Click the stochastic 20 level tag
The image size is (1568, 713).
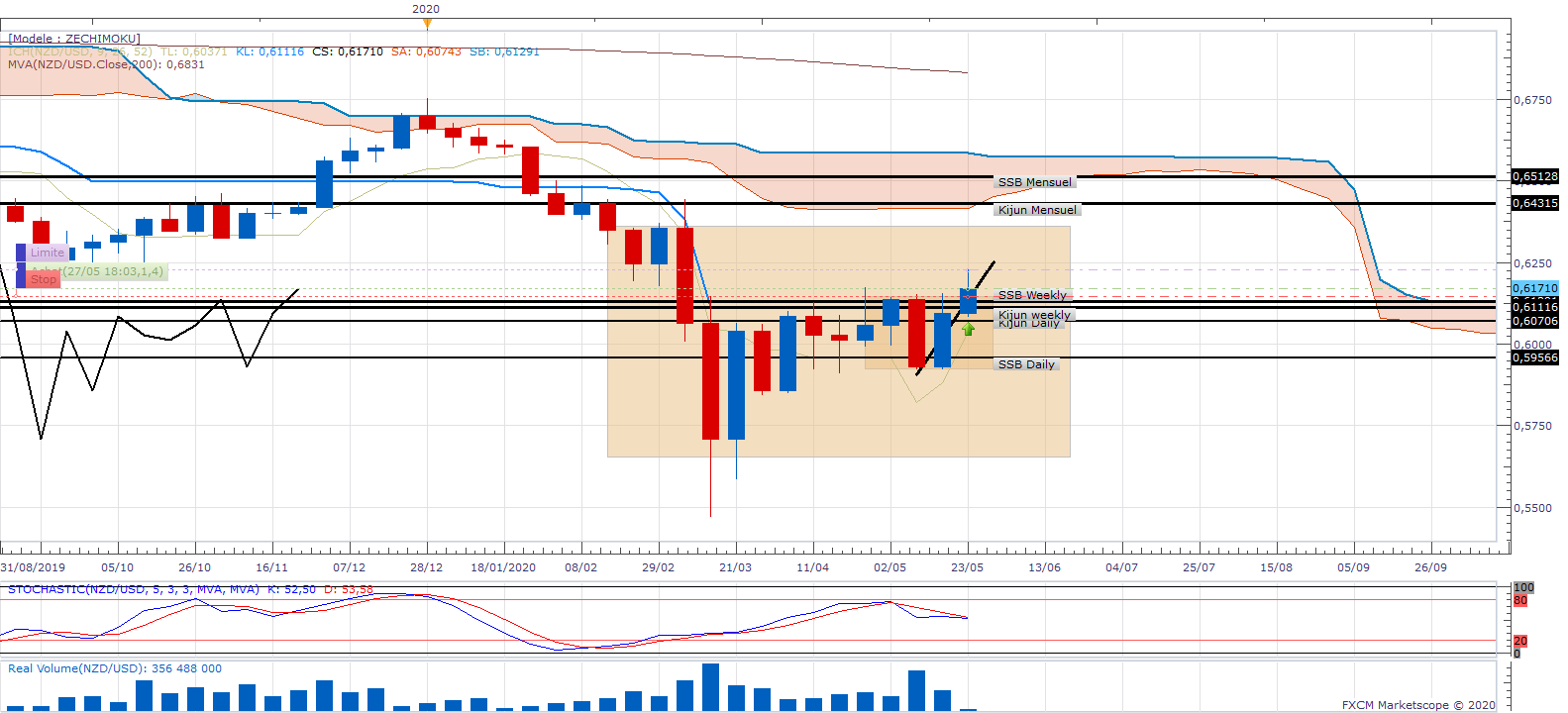click(1520, 641)
